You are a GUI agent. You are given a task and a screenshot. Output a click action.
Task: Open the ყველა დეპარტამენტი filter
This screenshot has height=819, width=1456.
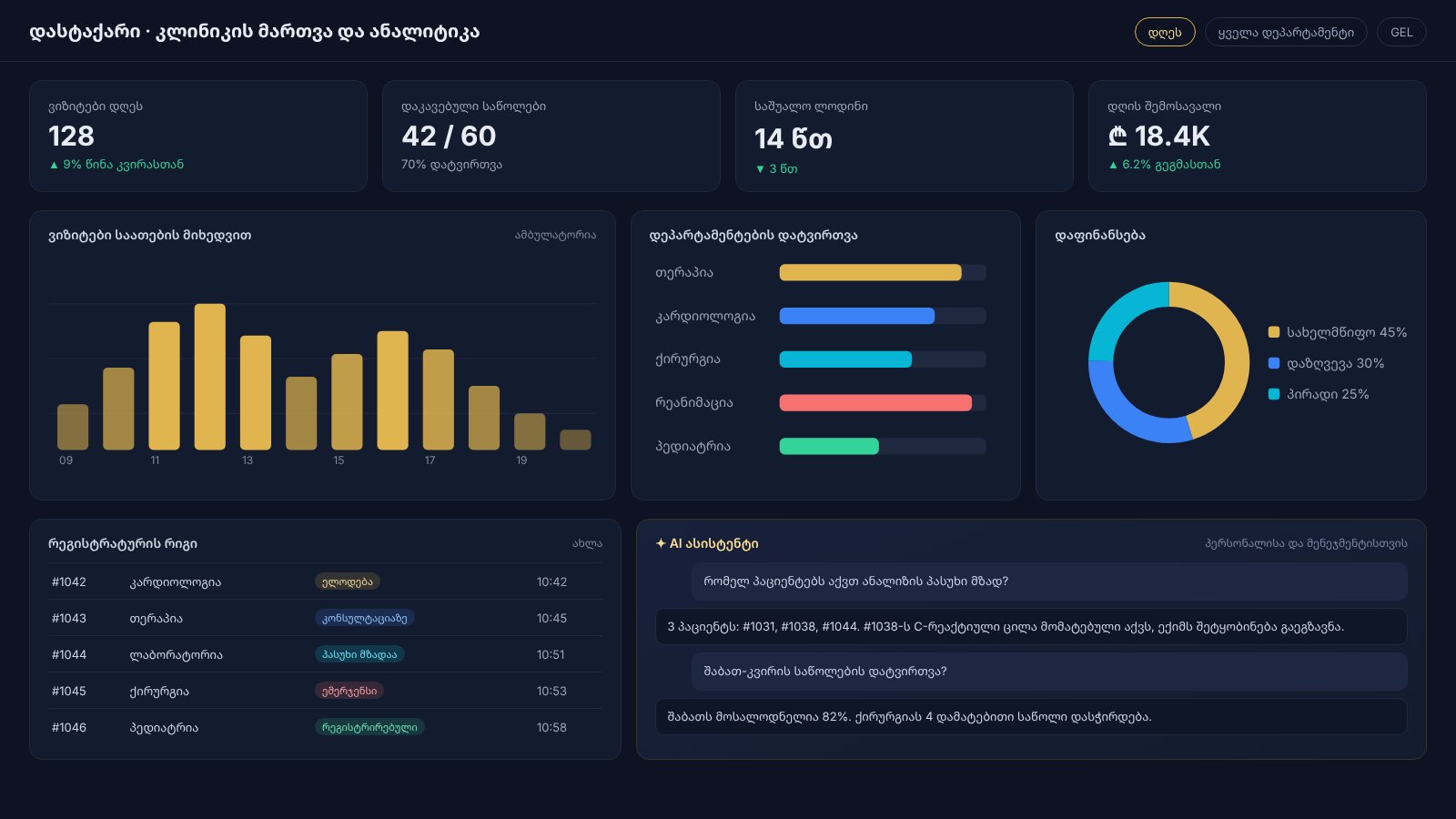[x=1286, y=32]
